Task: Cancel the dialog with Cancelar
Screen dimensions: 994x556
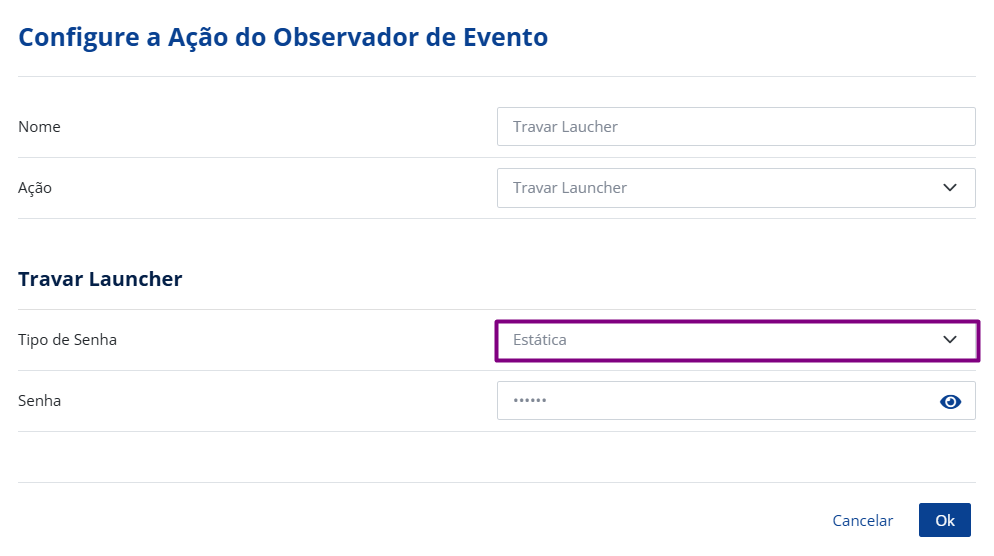Action: tap(862, 520)
